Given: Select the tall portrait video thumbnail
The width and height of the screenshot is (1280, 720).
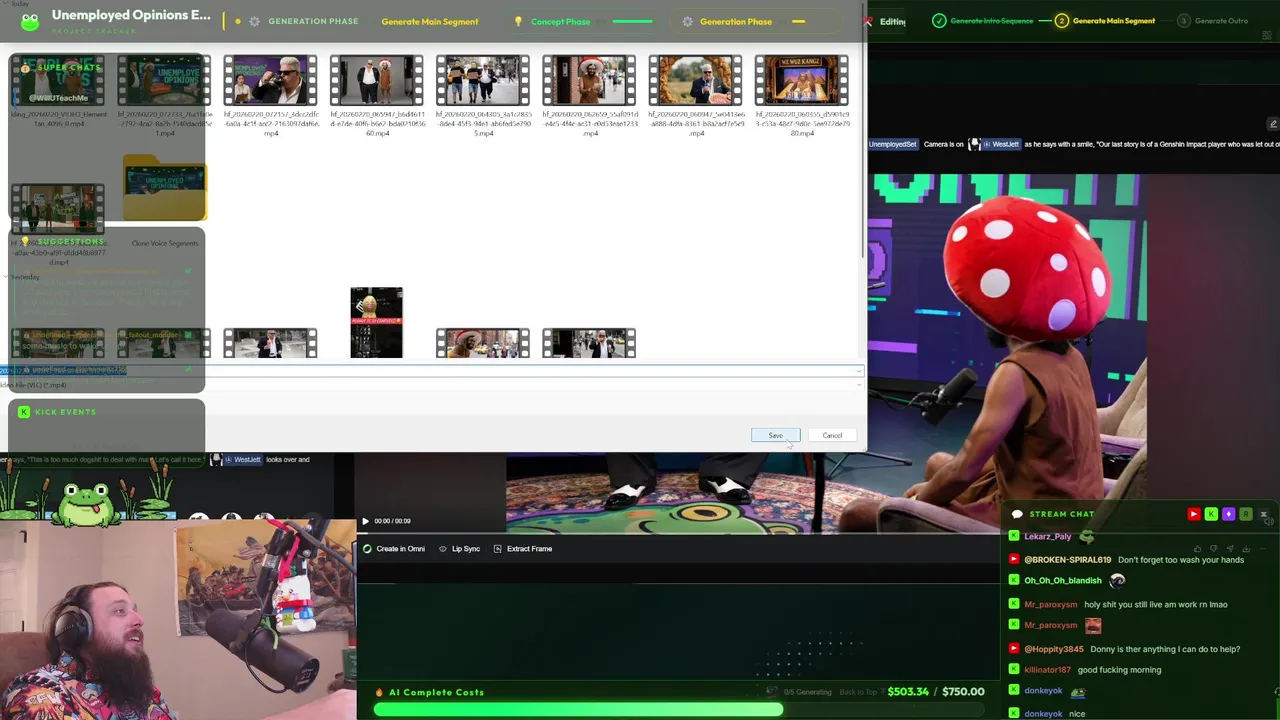Looking at the screenshot, I should [376, 322].
